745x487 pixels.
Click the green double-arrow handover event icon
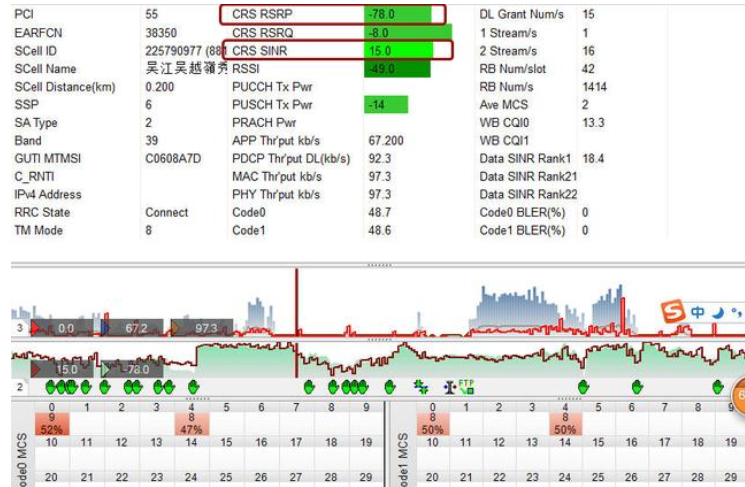point(421,386)
